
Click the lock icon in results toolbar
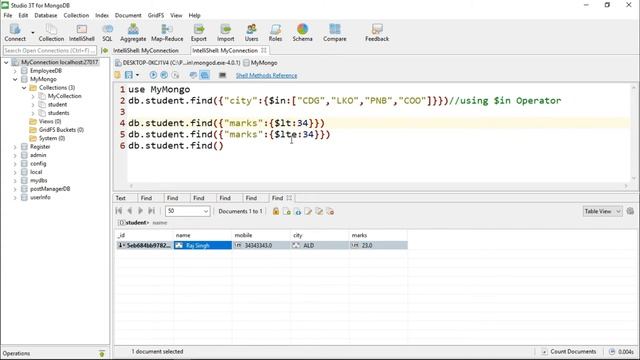(x=276, y=211)
